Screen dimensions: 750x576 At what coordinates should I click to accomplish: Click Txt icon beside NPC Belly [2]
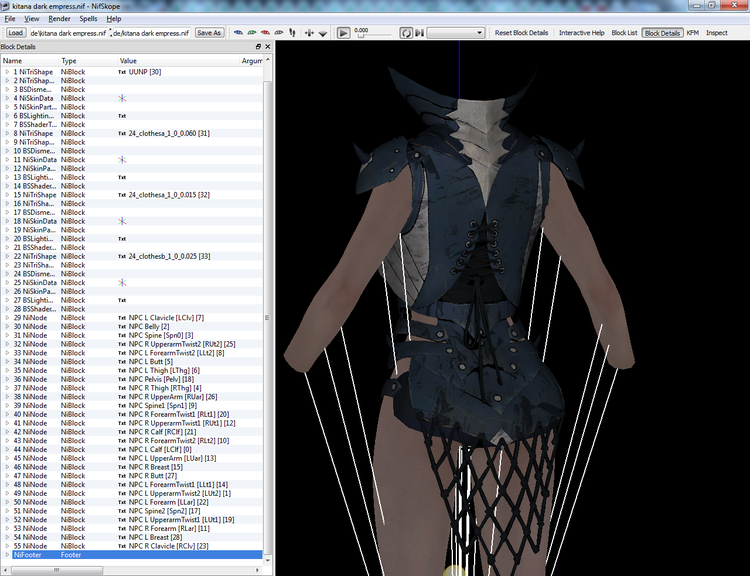(122, 327)
